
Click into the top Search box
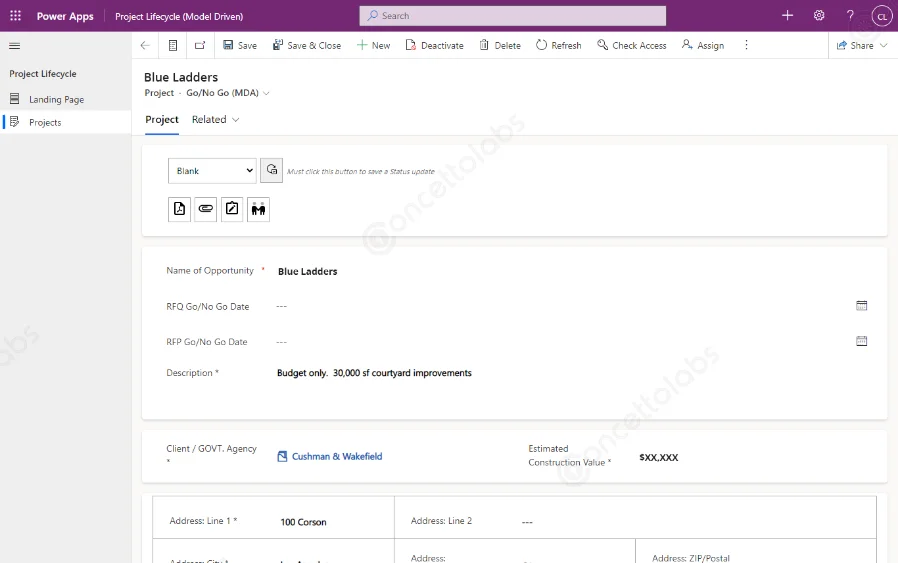point(512,16)
